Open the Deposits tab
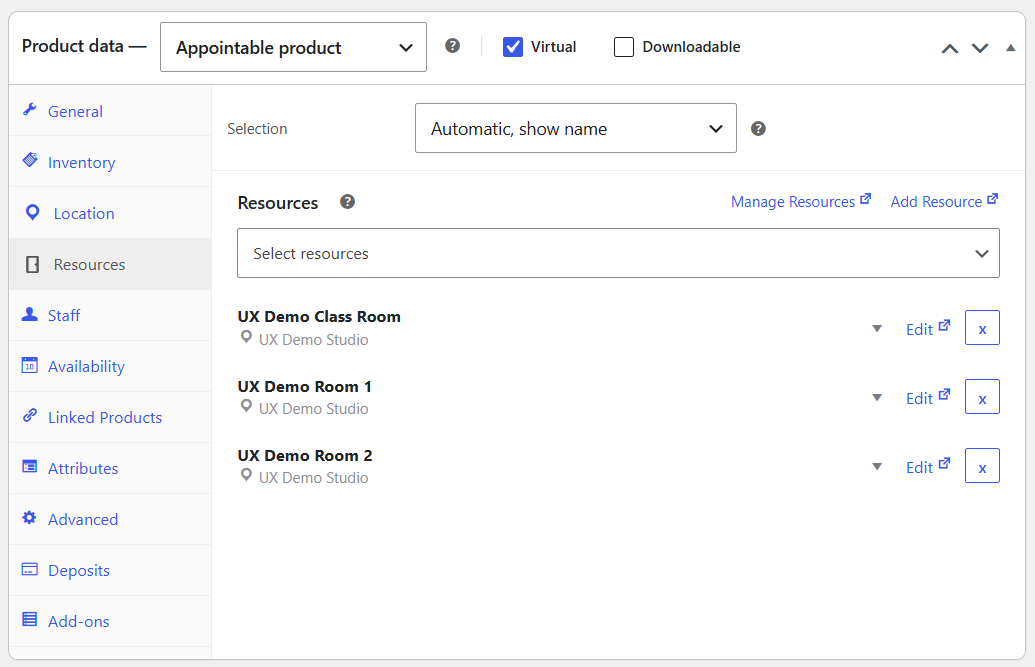Screen dimensions: 1035x667 110,570
